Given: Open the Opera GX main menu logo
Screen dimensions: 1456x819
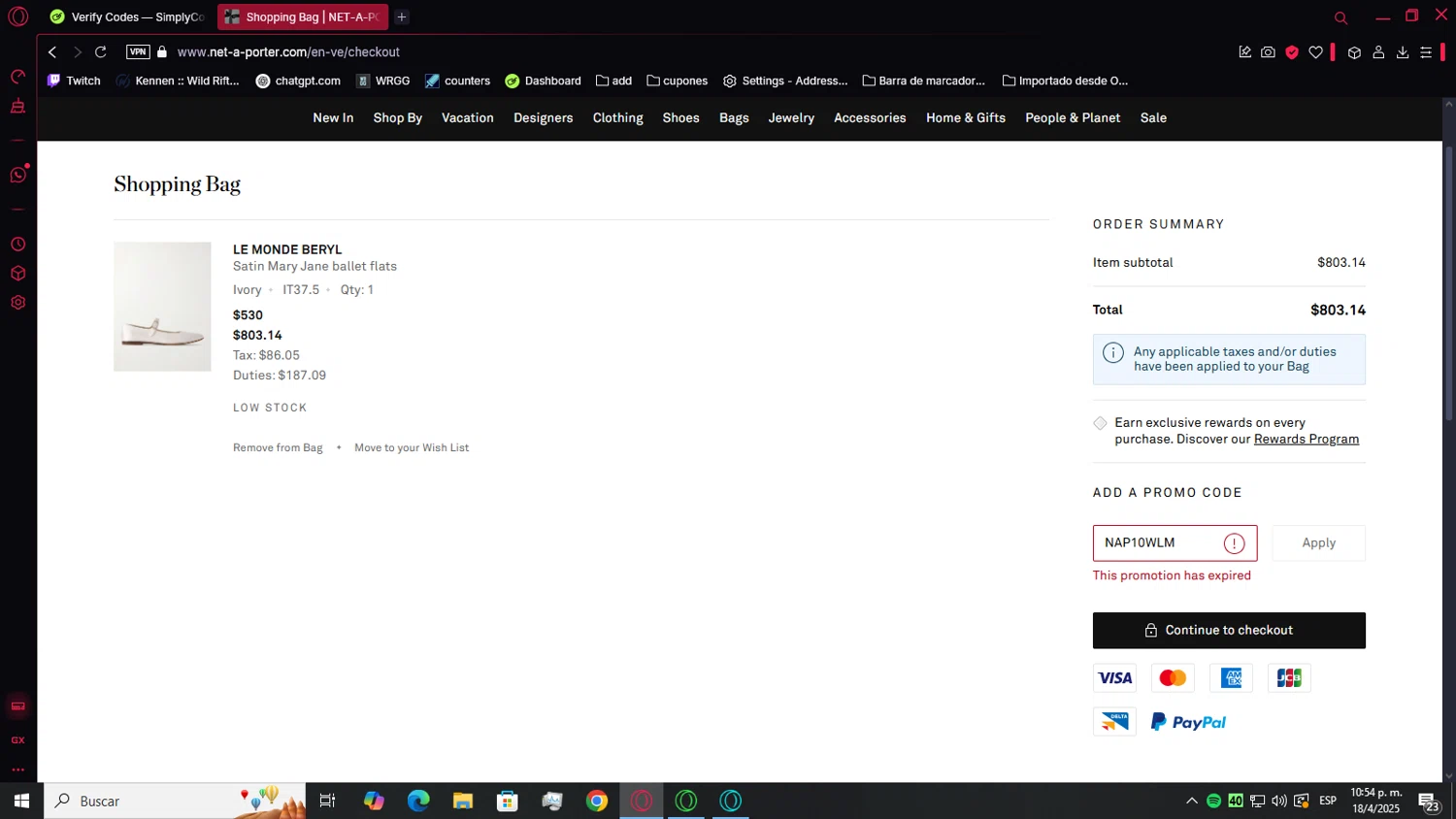Looking at the screenshot, I should (17, 16).
